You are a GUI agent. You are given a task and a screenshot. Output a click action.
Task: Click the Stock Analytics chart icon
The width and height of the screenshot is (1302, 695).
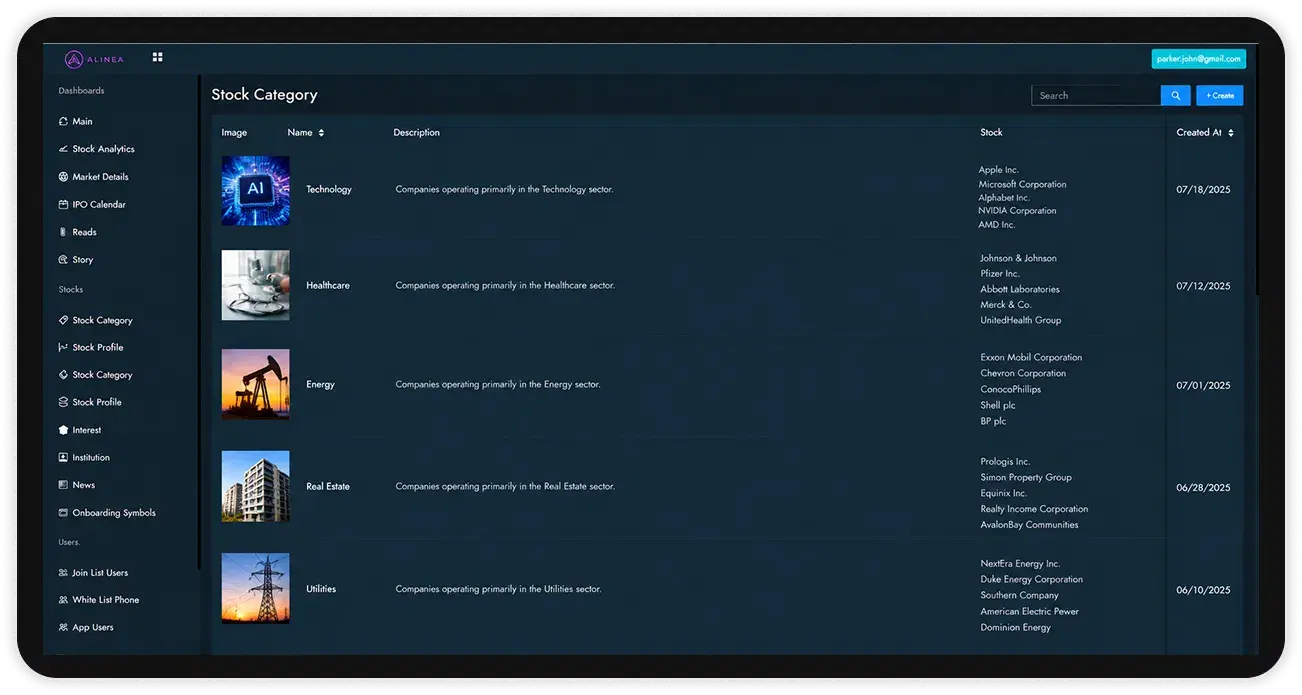click(64, 149)
